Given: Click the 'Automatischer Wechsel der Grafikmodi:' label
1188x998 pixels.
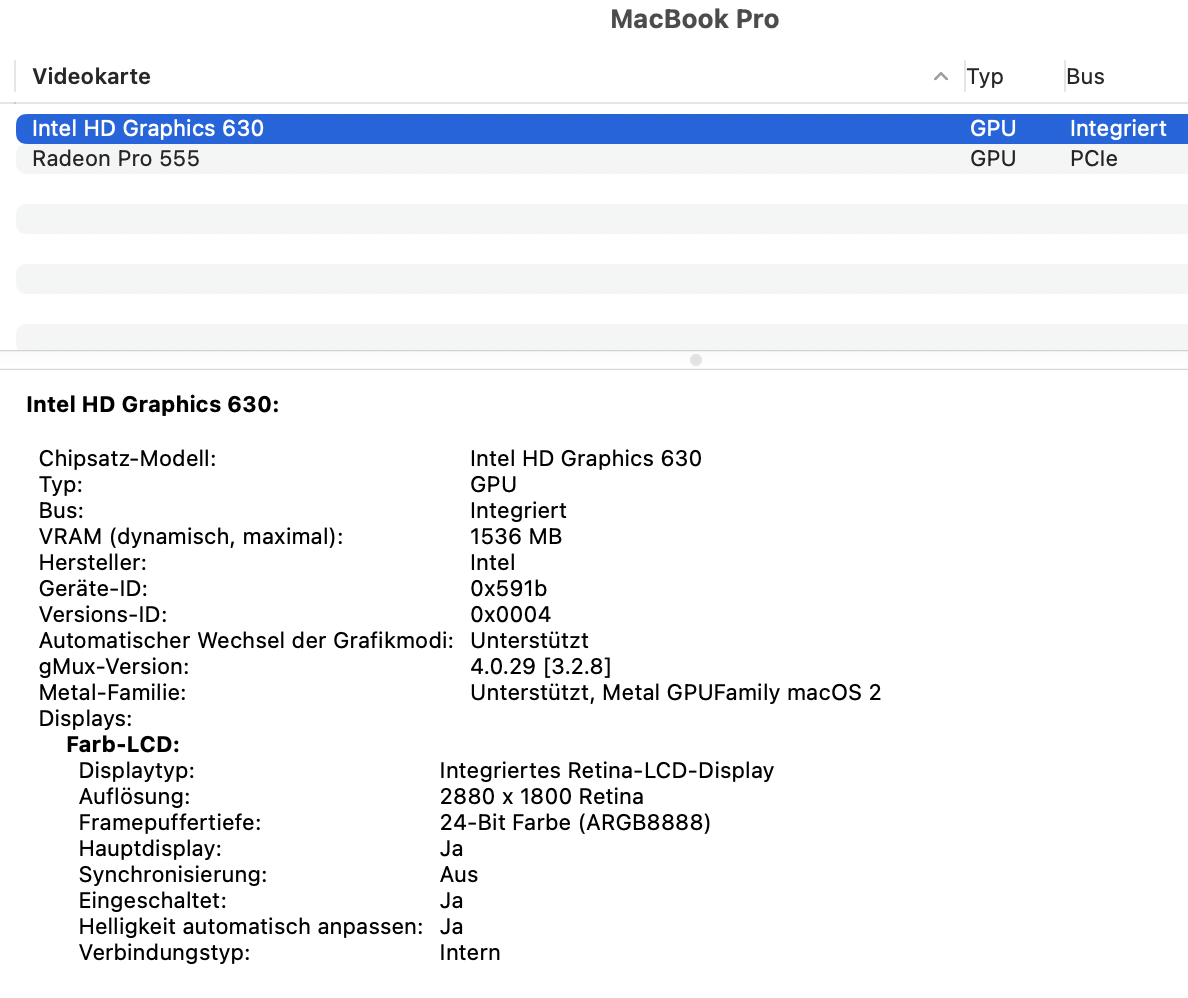Looking at the screenshot, I should coord(246,641).
